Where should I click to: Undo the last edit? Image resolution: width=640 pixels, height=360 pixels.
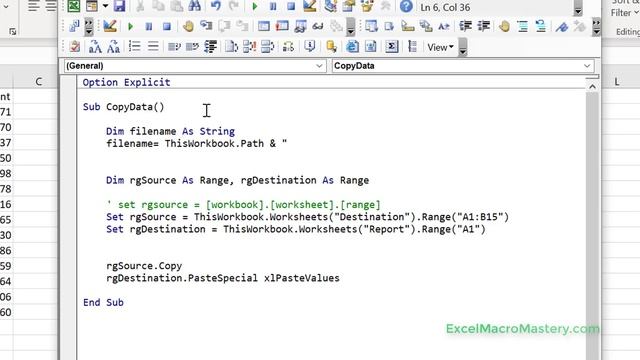point(216,6)
